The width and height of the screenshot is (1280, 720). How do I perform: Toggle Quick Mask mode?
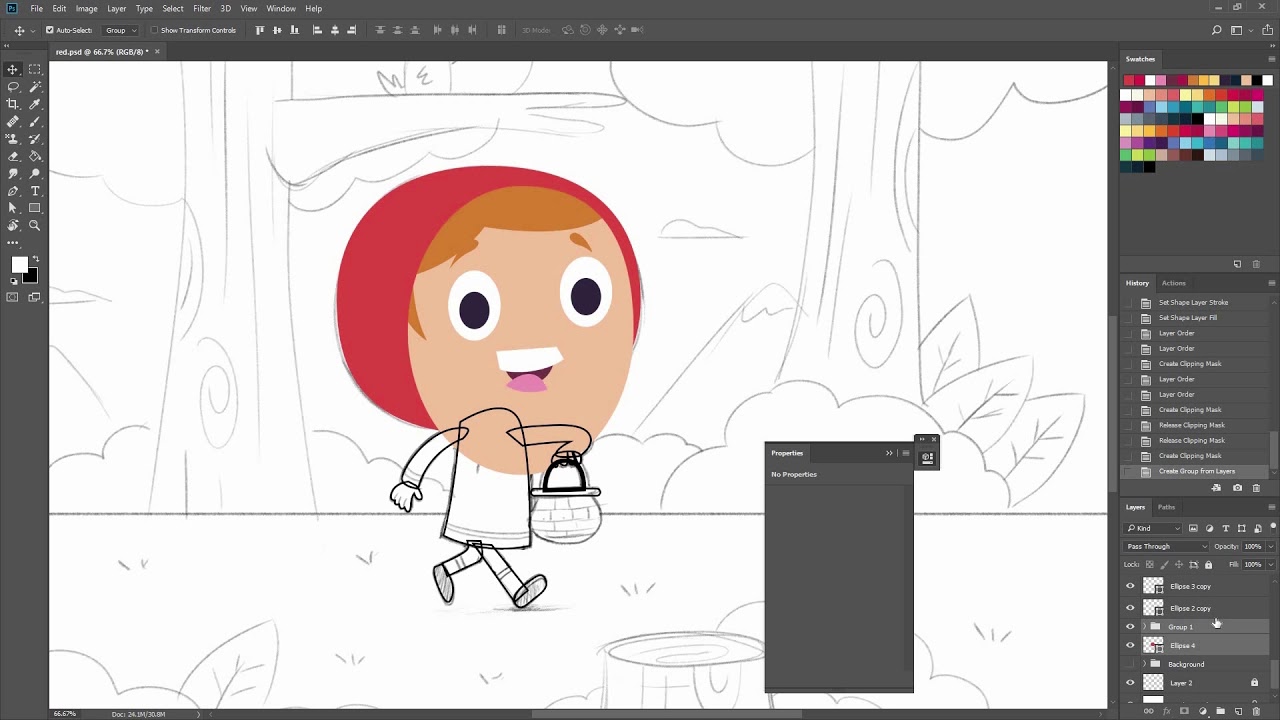click(13, 297)
